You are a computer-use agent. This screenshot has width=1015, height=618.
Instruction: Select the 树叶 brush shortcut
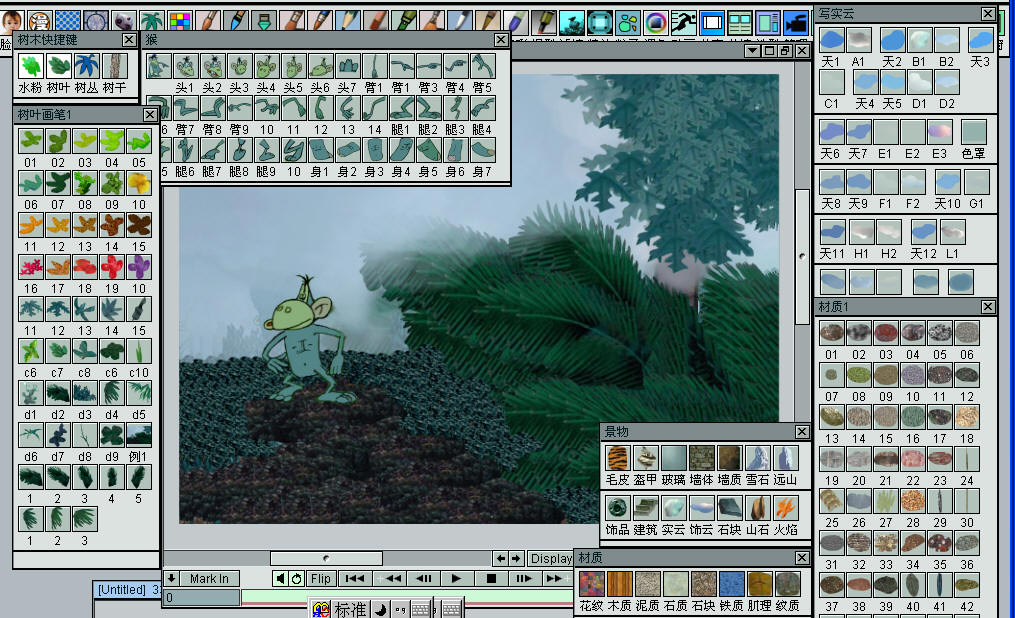point(58,66)
